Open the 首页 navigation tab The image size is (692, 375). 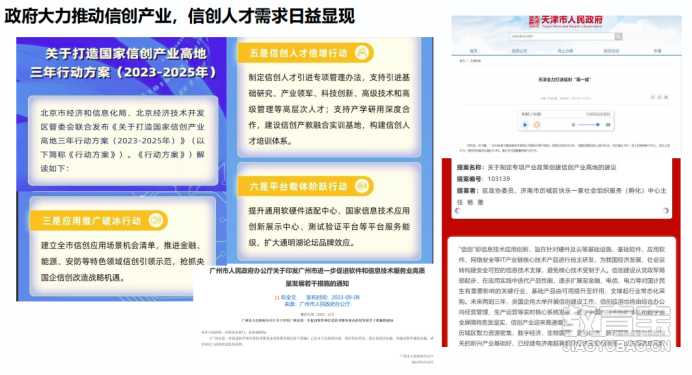(x=474, y=51)
